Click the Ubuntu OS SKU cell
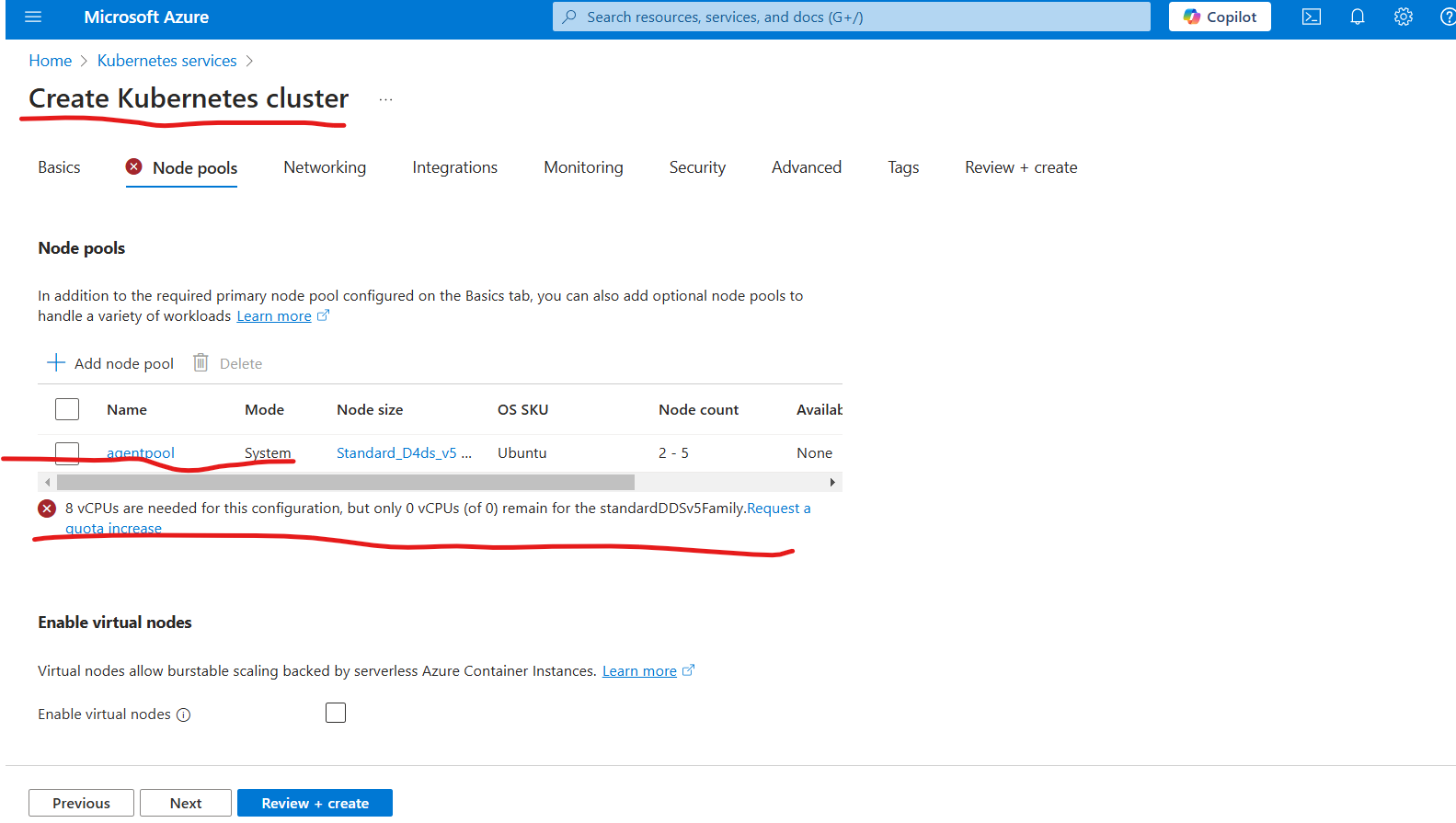 coord(522,452)
